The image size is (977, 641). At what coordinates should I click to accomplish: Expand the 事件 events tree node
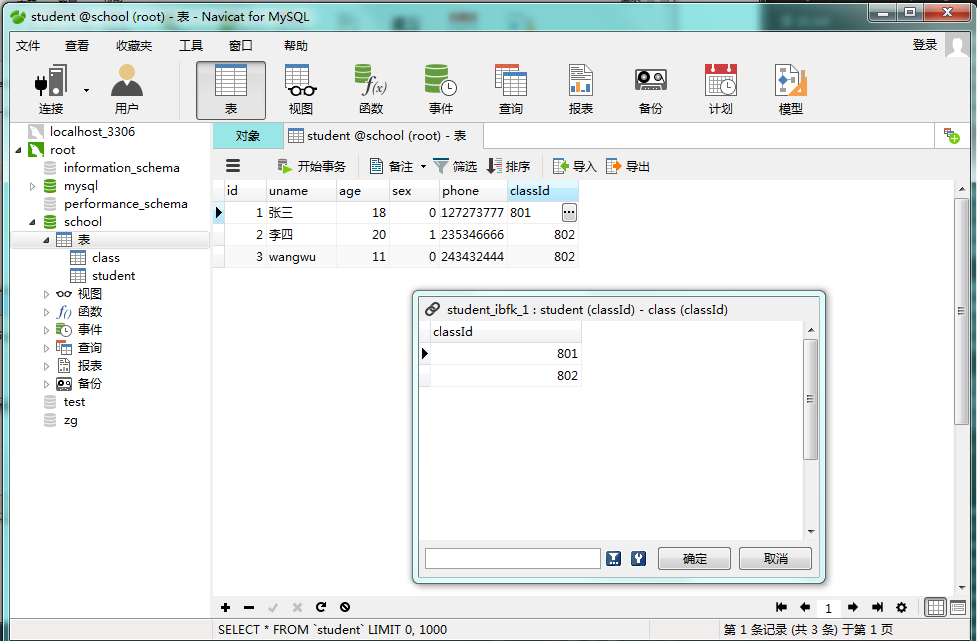pos(46,330)
